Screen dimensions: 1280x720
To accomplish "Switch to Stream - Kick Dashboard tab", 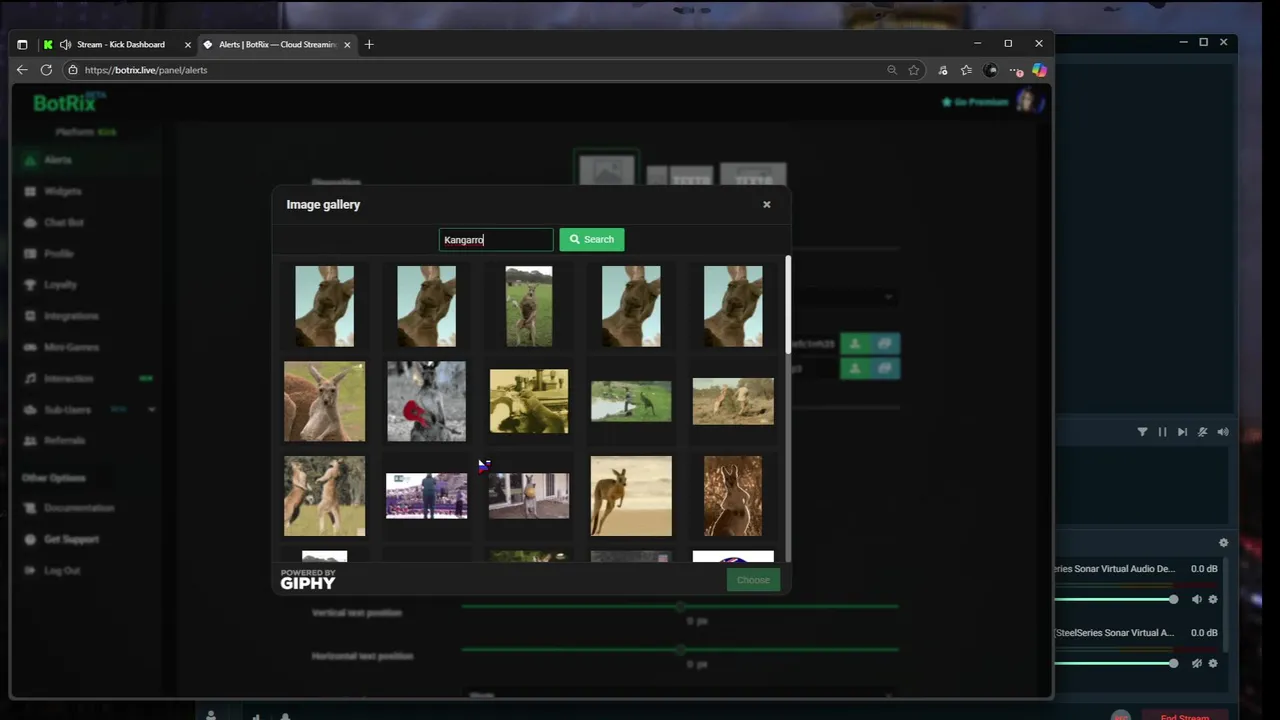I will (x=120, y=44).
